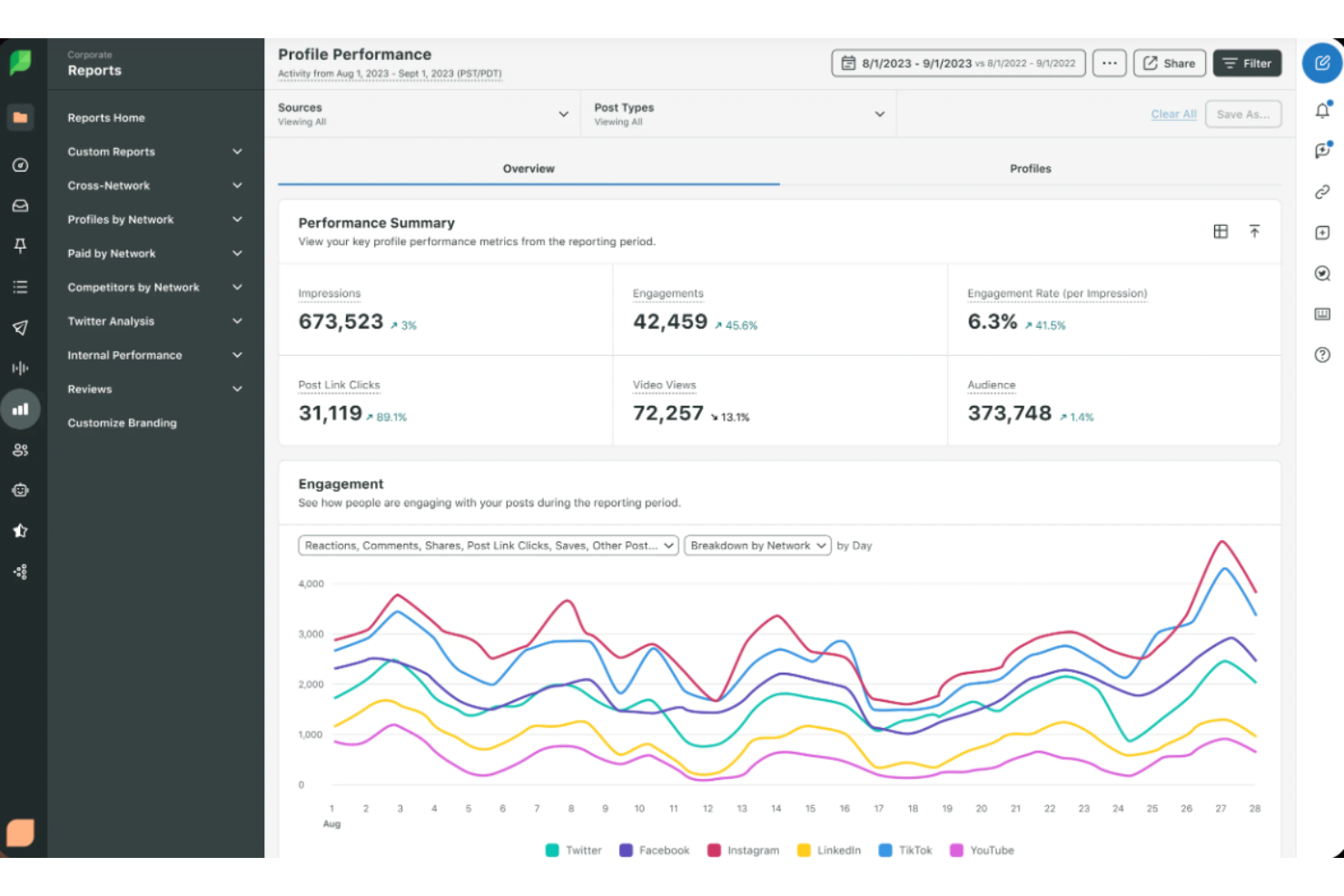Open the Breakdown by Network selector
The image size is (1344, 896).
pos(756,546)
